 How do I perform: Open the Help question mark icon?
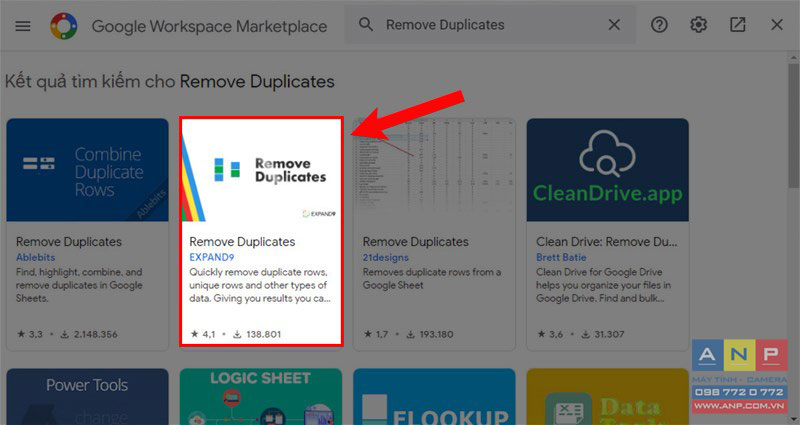click(659, 24)
